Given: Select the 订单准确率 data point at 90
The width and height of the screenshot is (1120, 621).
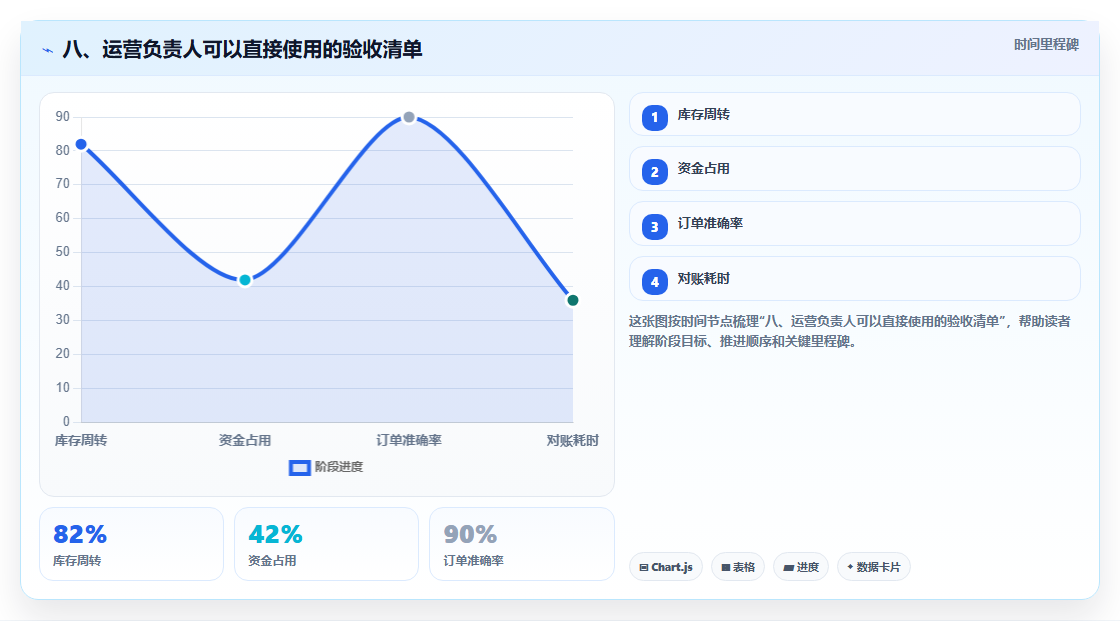Looking at the screenshot, I should 409,117.
